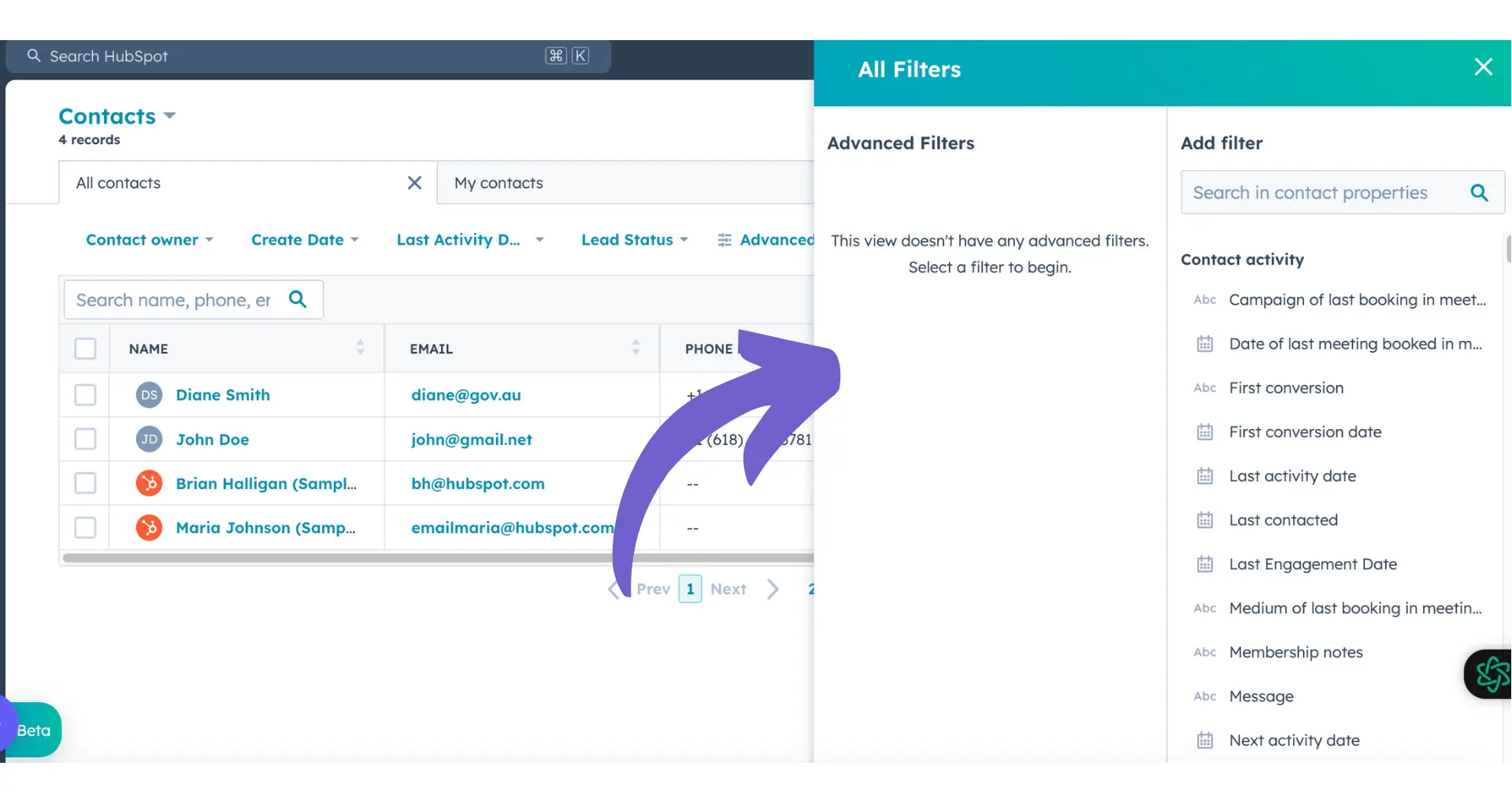The width and height of the screenshot is (1512, 803).
Task: Click Diane Smith's DS avatar
Action: [149, 395]
